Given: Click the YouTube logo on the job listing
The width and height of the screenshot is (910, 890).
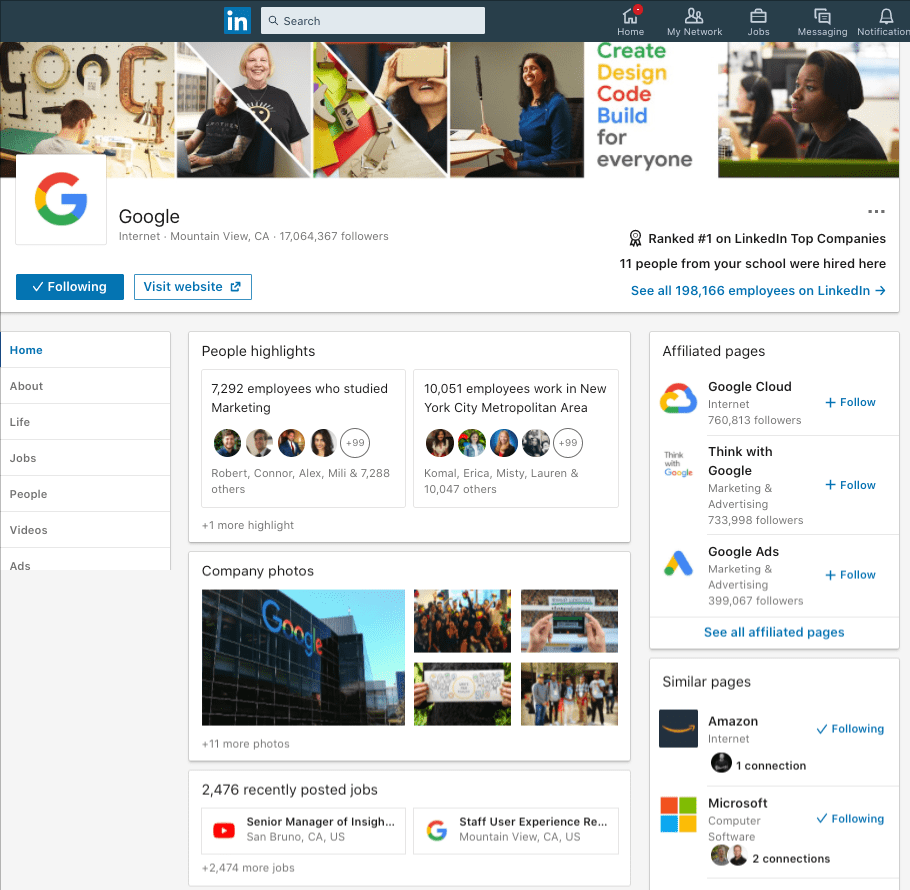Looking at the screenshot, I should pyautogui.click(x=225, y=830).
